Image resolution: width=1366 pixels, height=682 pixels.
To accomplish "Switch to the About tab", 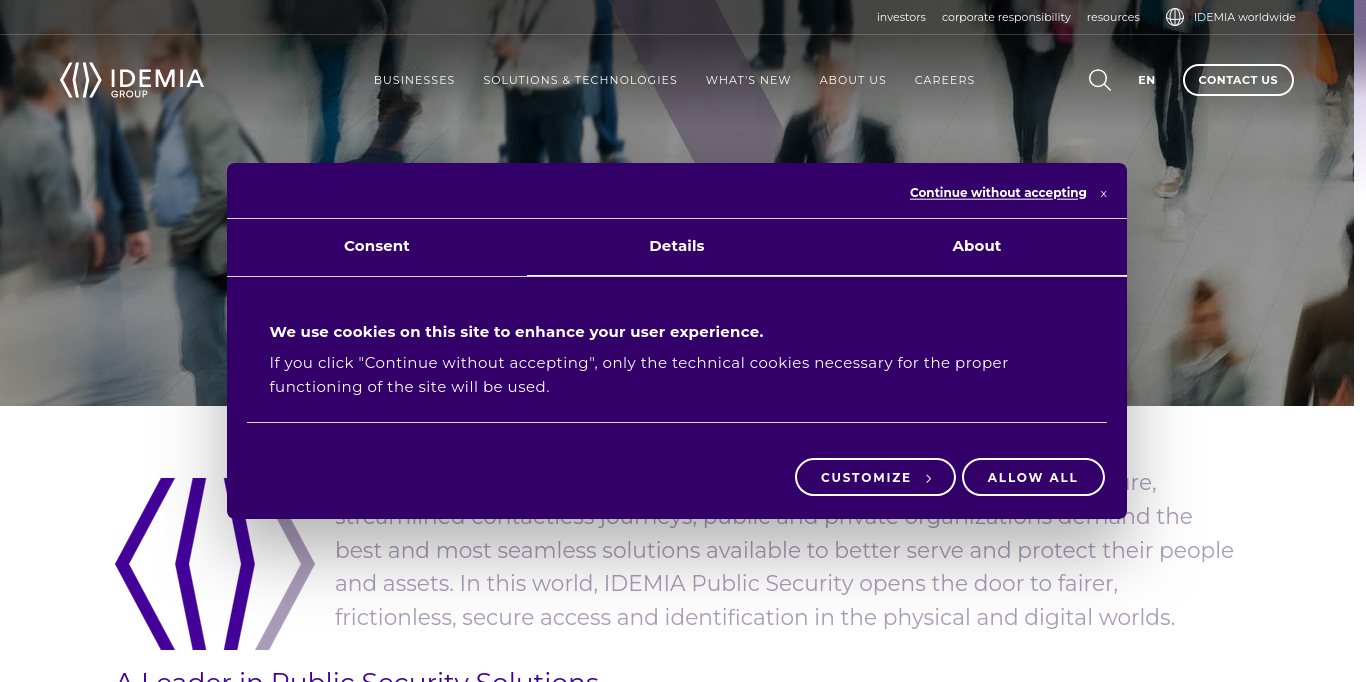I will click(x=977, y=246).
